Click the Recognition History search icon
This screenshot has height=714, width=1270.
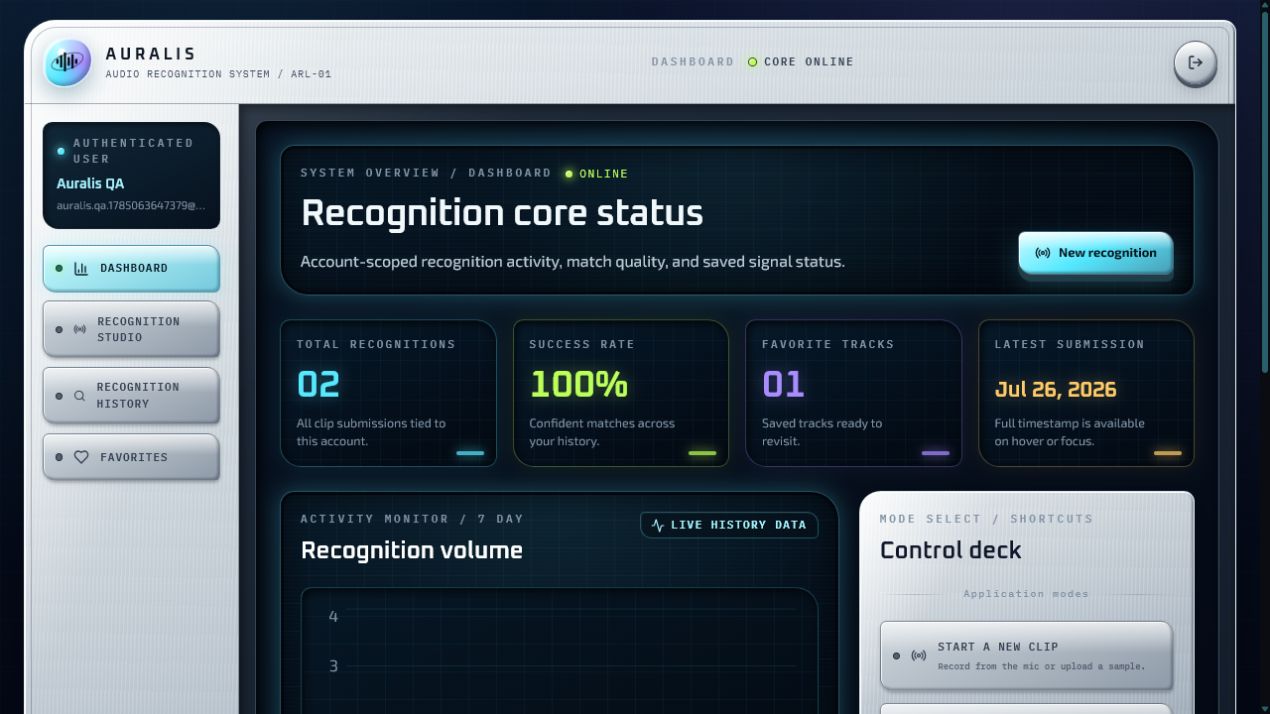point(80,396)
